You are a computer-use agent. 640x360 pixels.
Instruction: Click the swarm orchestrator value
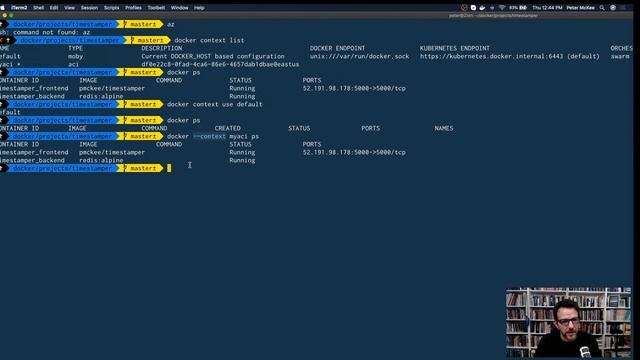(620, 56)
